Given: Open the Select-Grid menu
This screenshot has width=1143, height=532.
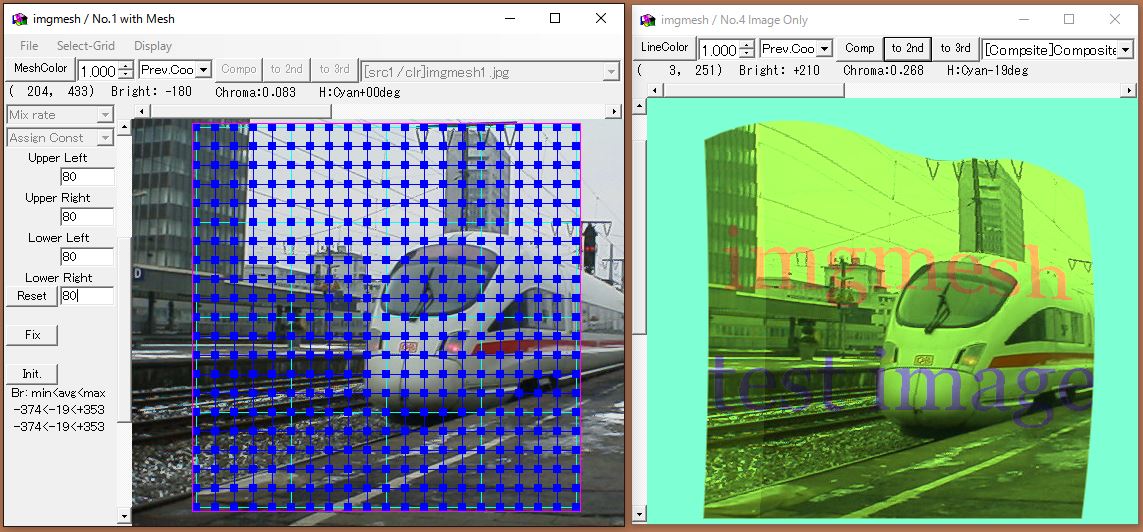Looking at the screenshot, I should coord(85,46).
